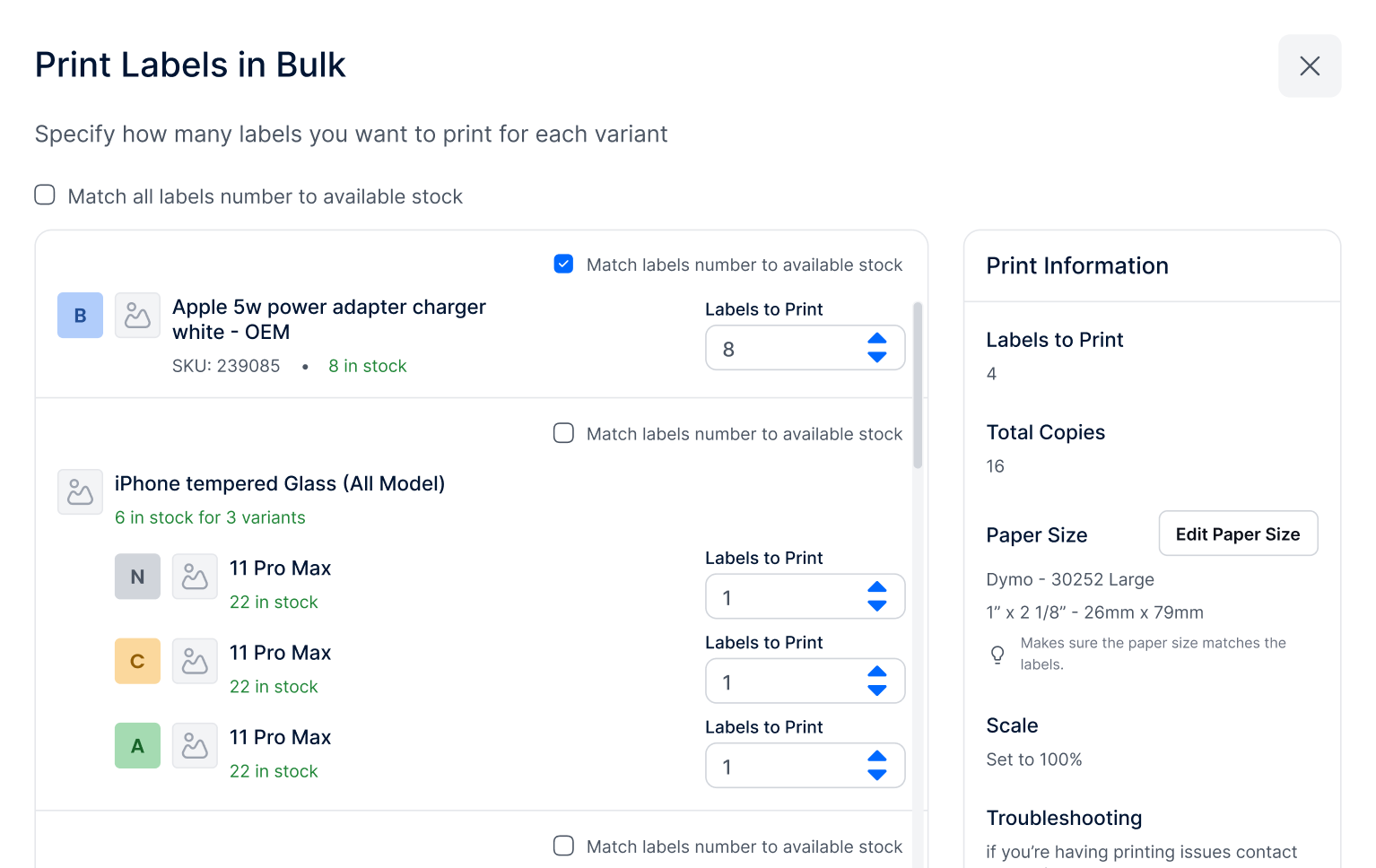The height and width of the screenshot is (868, 1376).
Task: Increase labels for C 11 Pro Max
Action: (877, 671)
